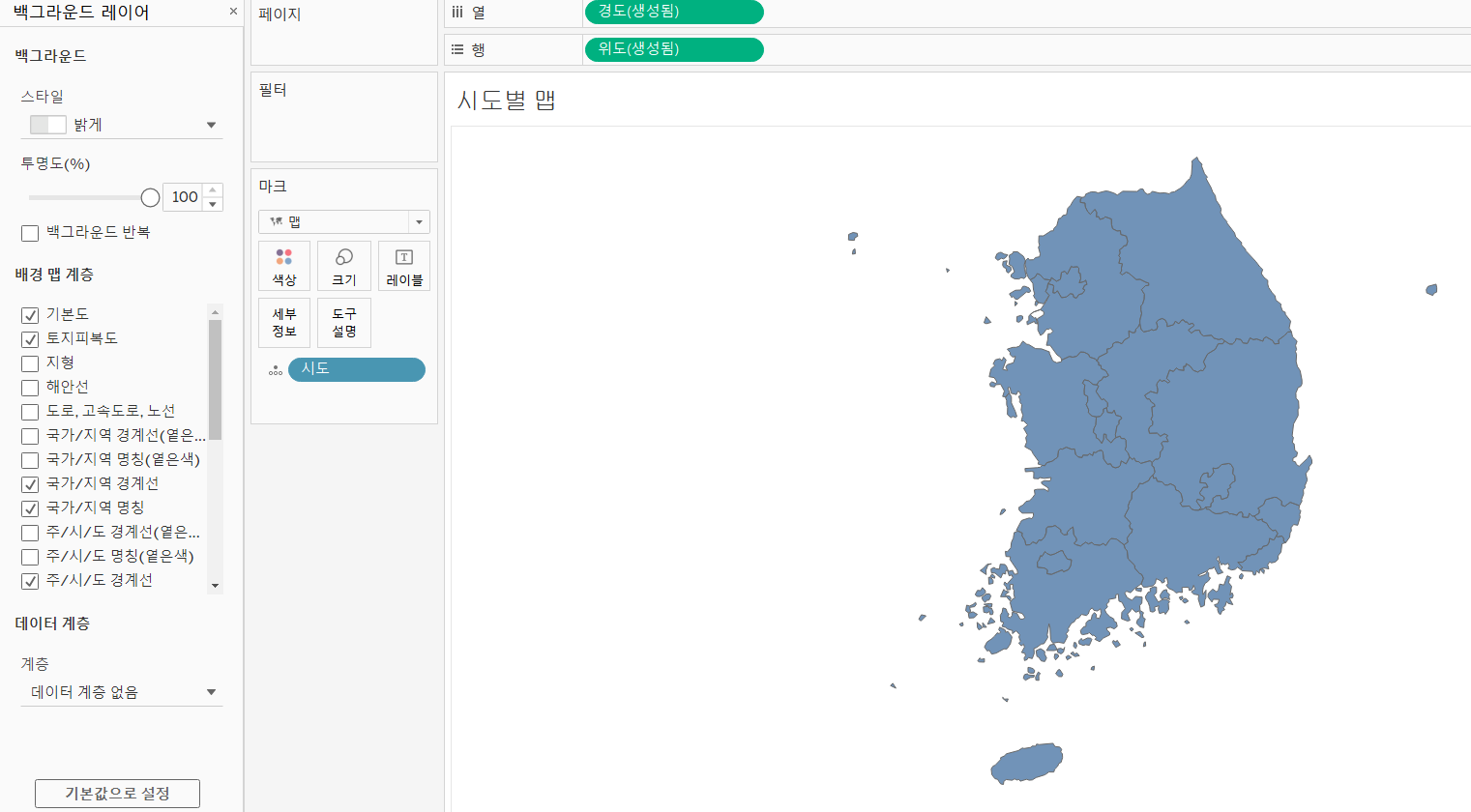Viewport: 1471px width, 812px height.
Task: Click the columns icon next to 열
Action: pyautogui.click(x=457, y=12)
